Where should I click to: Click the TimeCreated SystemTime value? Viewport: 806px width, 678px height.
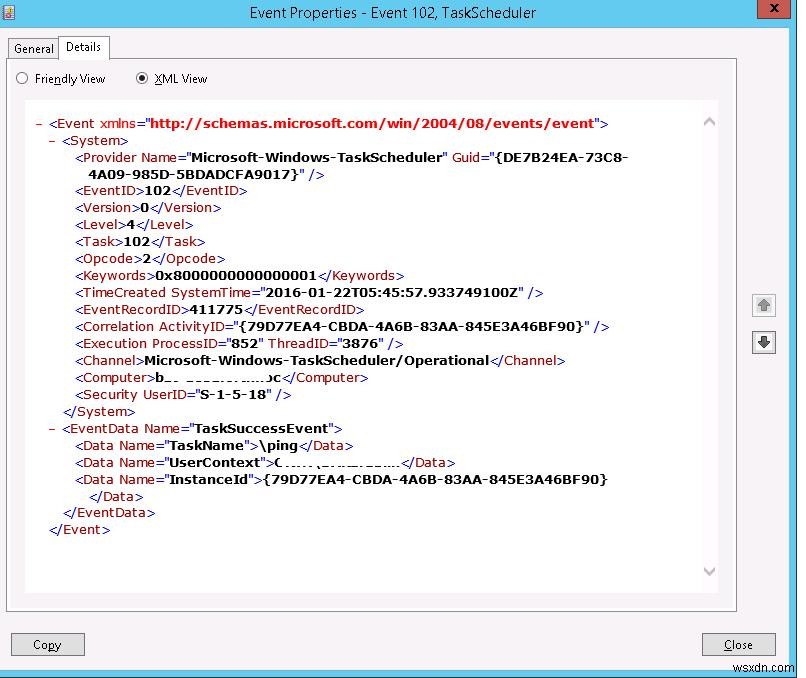click(392, 293)
